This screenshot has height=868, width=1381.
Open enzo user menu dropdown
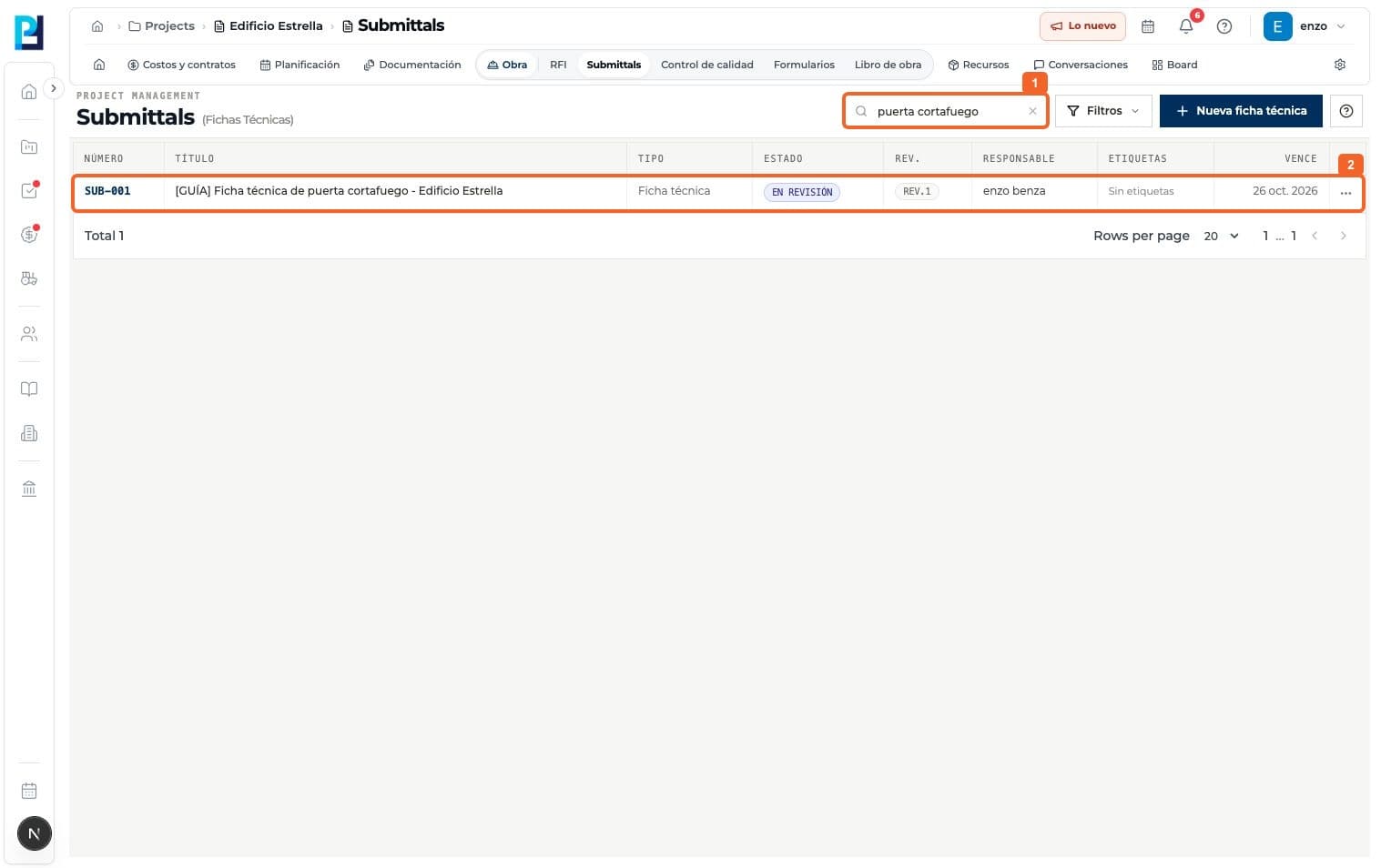point(1305,26)
